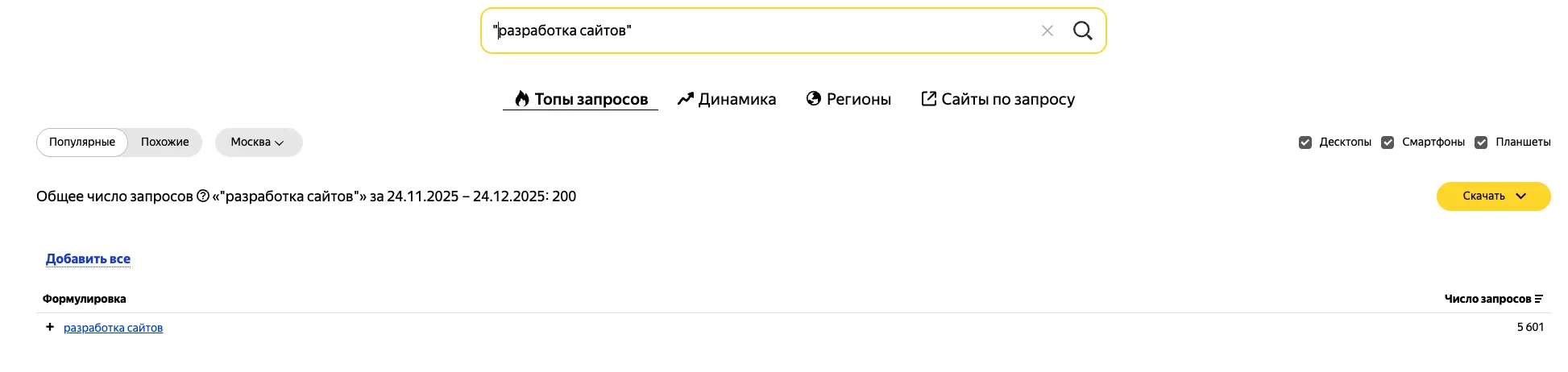Screen dimensions: 1568x372
Task: Click the globe icon for Регионы
Action: [x=814, y=98]
